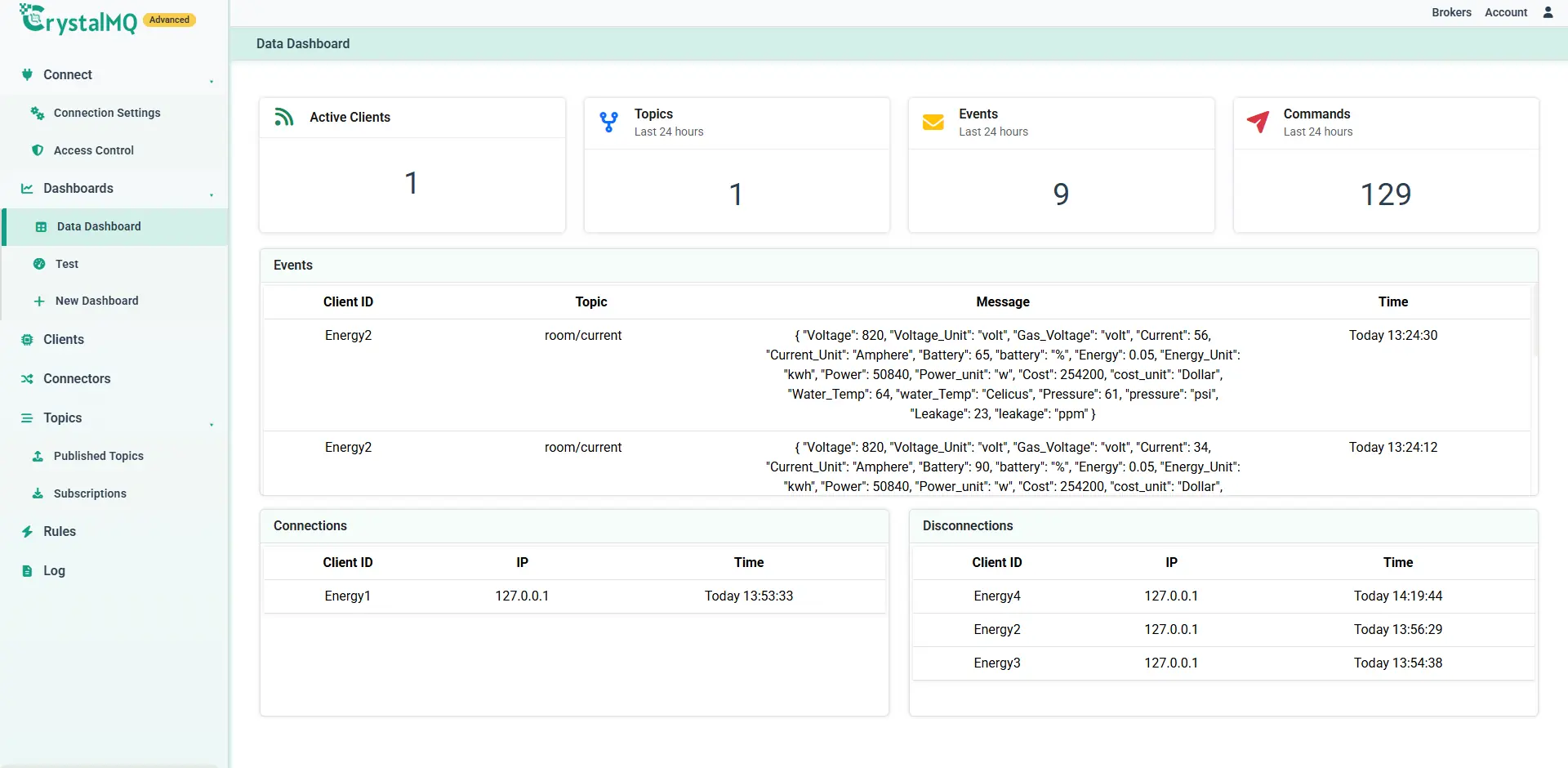Viewport: 1568px width, 768px height.
Task: Click the Commands count 129
Action: pyautogui.click(x=1386, y=194)
